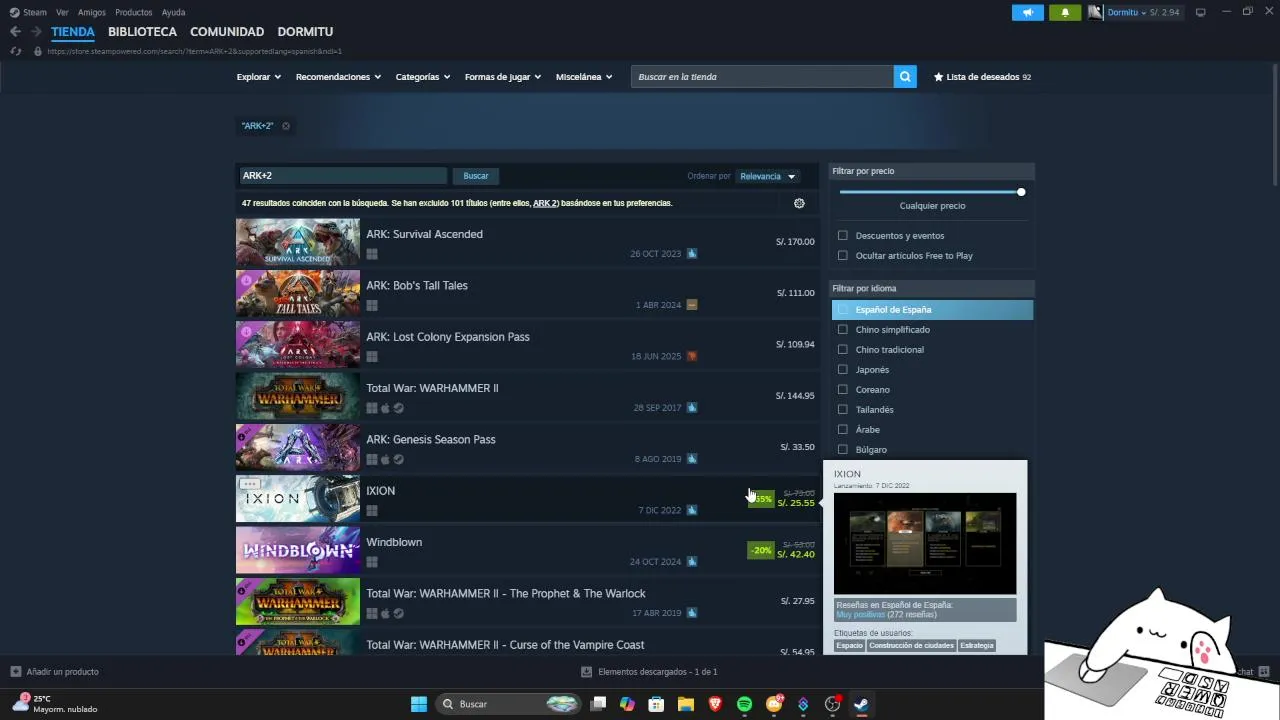This screenshot has width=1280, height=720.
Task: Open the Relevancia sort dropdown
Action: point(767,176)
